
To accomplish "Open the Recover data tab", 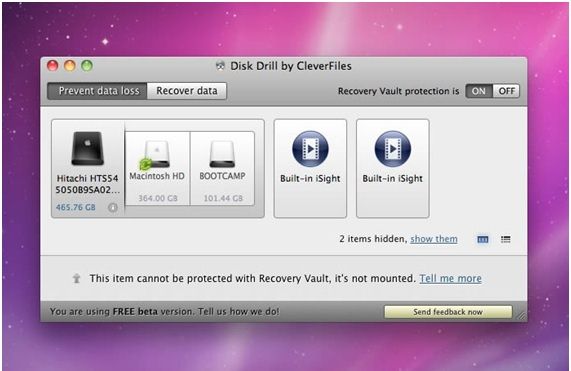I will tap(187, 91).
